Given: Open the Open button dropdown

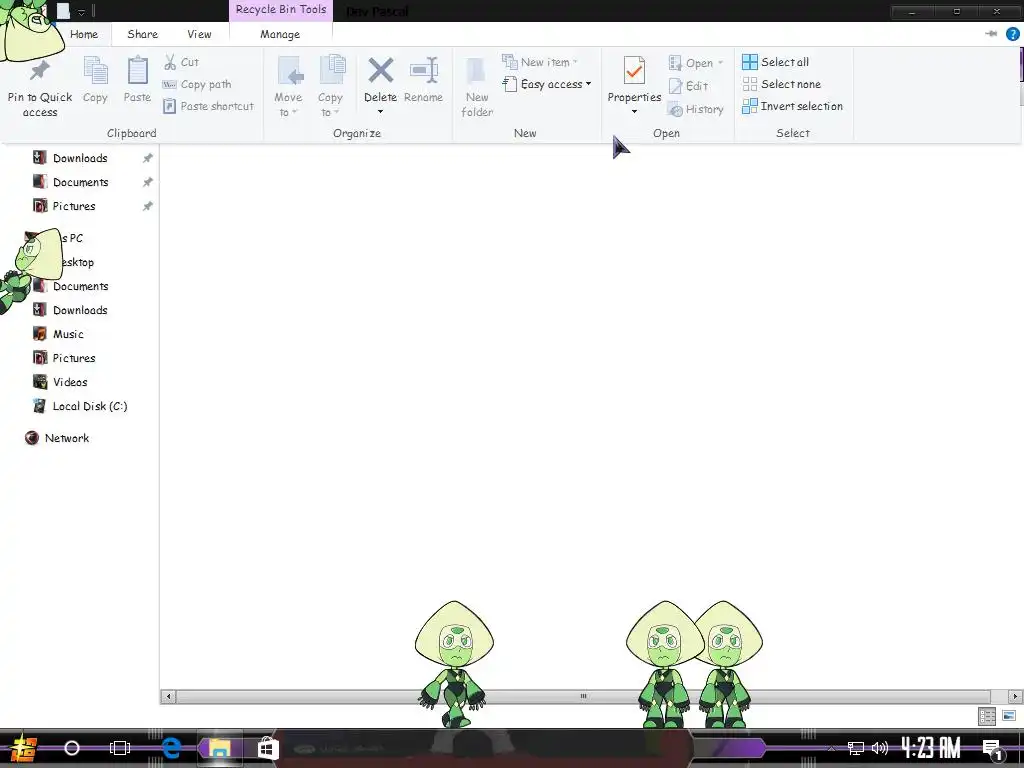Looking at the screenshot, I should click(x=696, y=63).
